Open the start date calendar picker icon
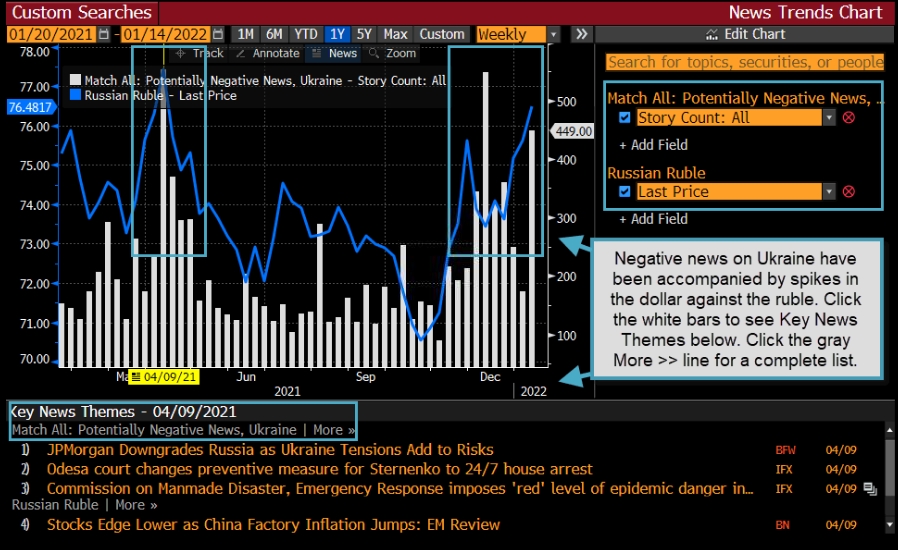This screenshot has width=898, height=550. tap(103, 34)
